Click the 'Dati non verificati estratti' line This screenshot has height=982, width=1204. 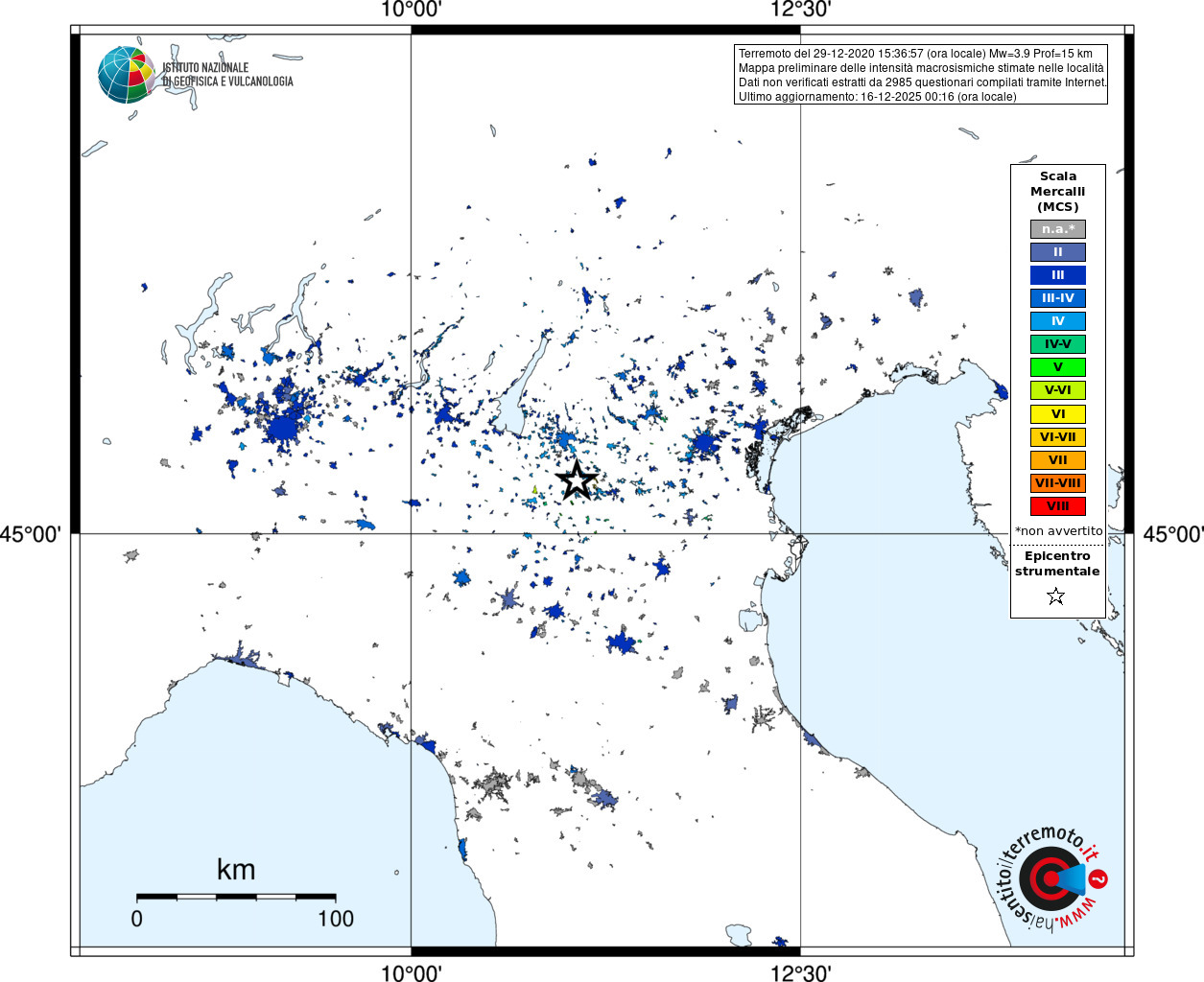coord(922,82)
